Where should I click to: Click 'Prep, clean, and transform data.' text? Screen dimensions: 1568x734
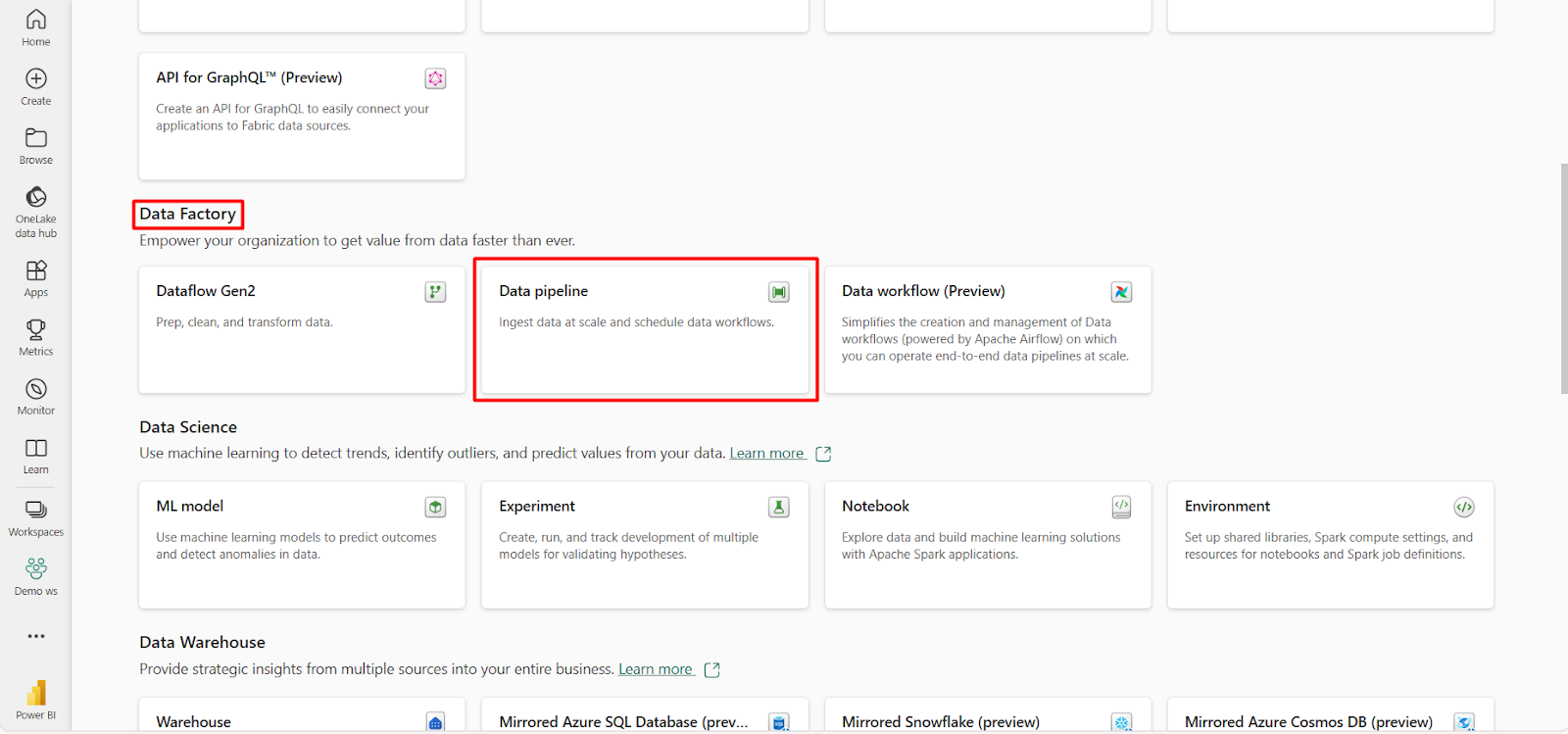pos(244,322)
